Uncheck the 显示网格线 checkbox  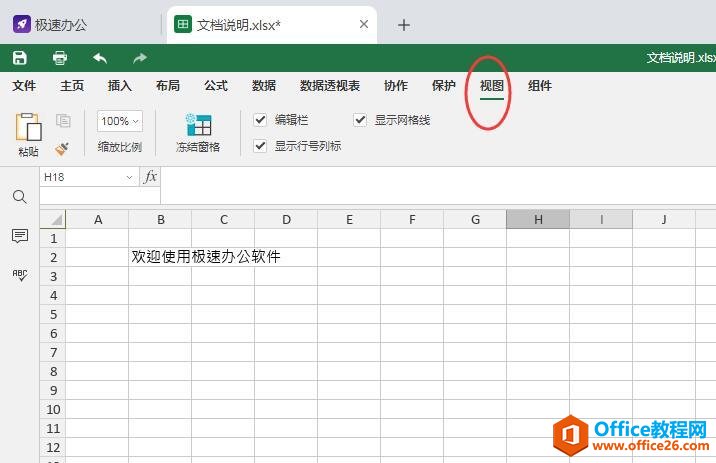coord(360,120)
